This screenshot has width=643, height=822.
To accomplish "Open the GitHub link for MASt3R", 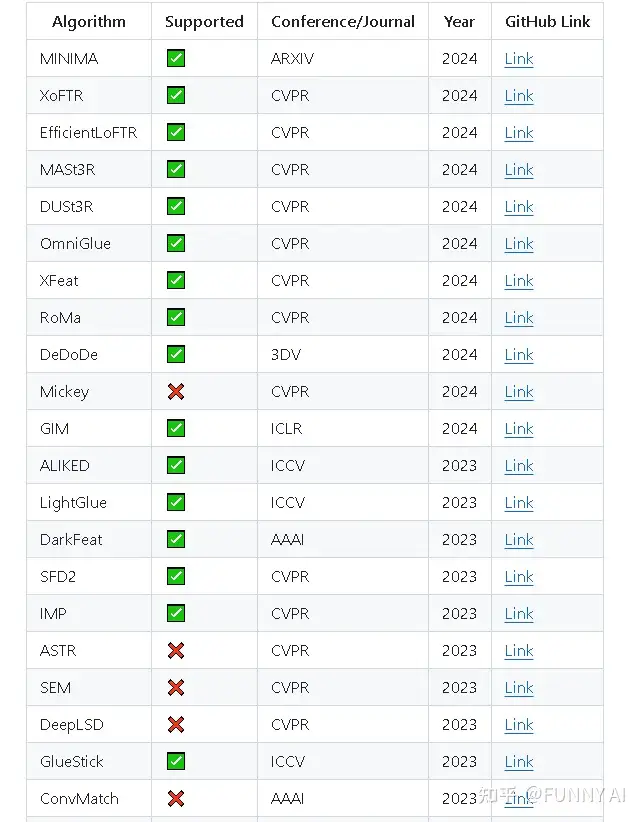I will coord(519,170).
